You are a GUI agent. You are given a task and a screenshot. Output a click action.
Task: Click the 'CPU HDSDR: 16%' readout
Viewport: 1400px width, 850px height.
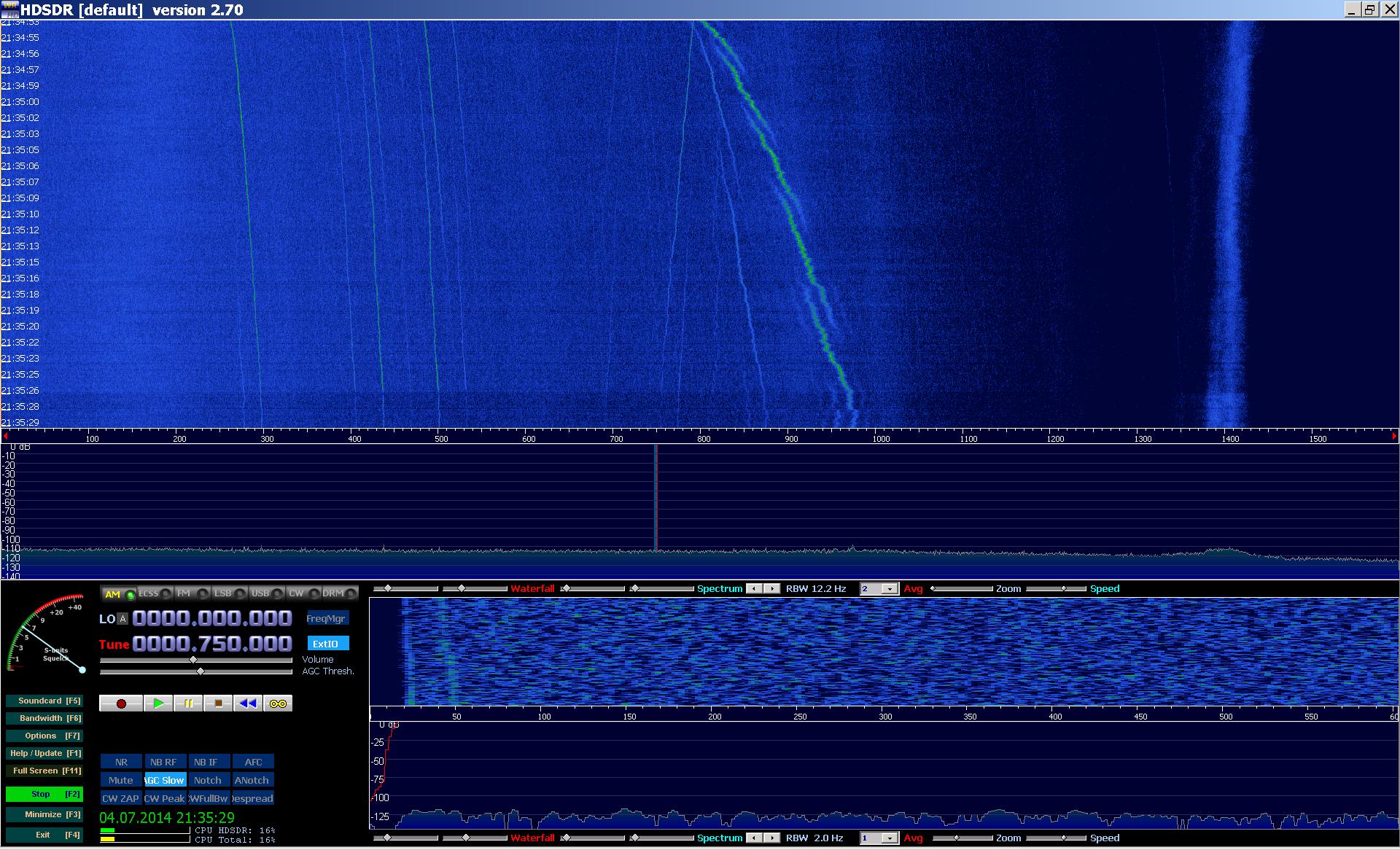click(x=235, y=830)
